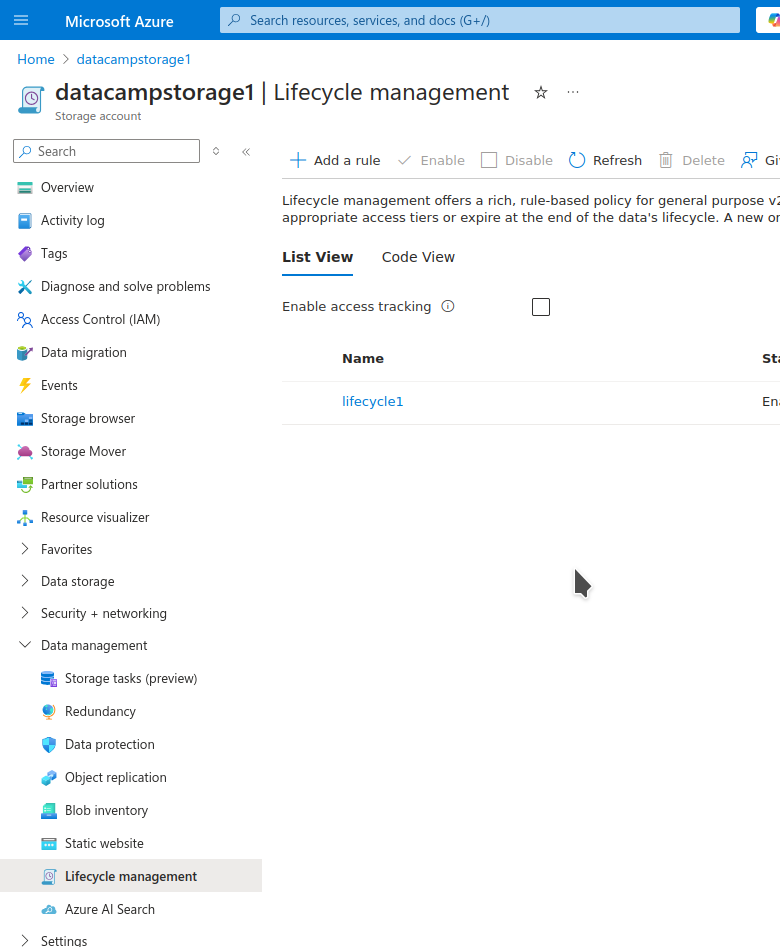780x947 pixels.
Task: Click Add a rule button
Action: point(335,161)
